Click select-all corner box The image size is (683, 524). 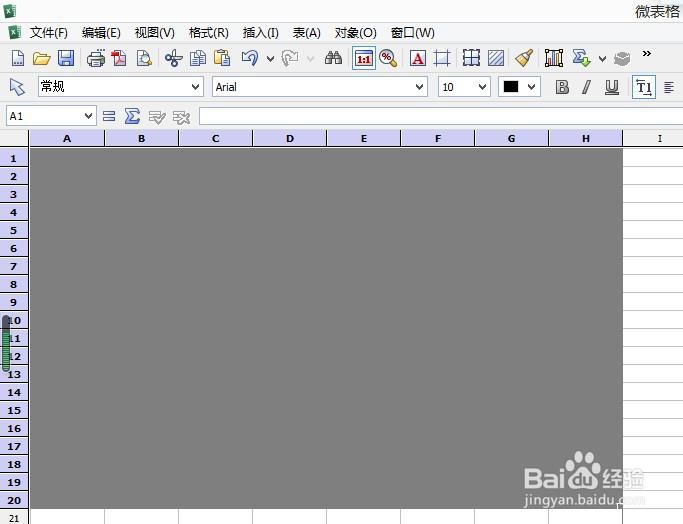tap(14, 139)
